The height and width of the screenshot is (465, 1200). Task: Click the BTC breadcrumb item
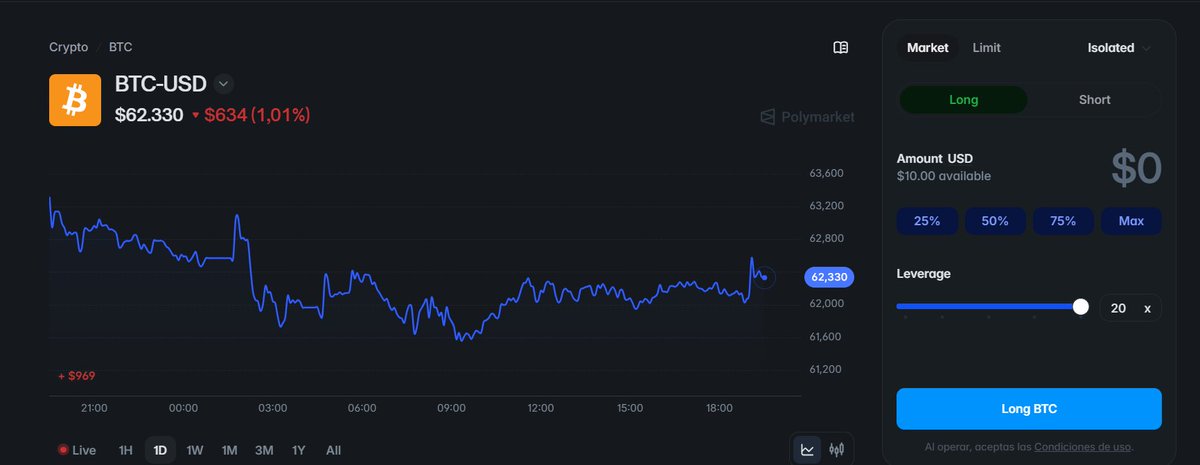pos(120,47)
